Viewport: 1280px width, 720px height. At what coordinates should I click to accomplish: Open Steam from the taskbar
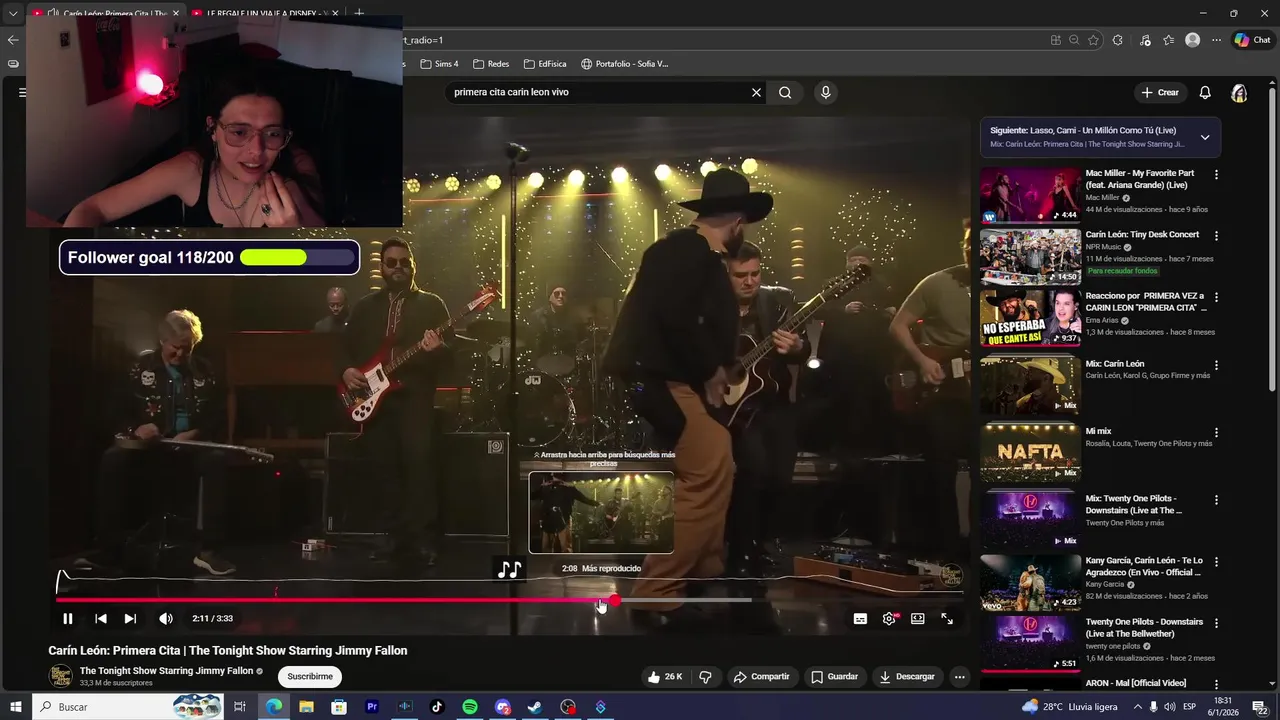(535, 707)
